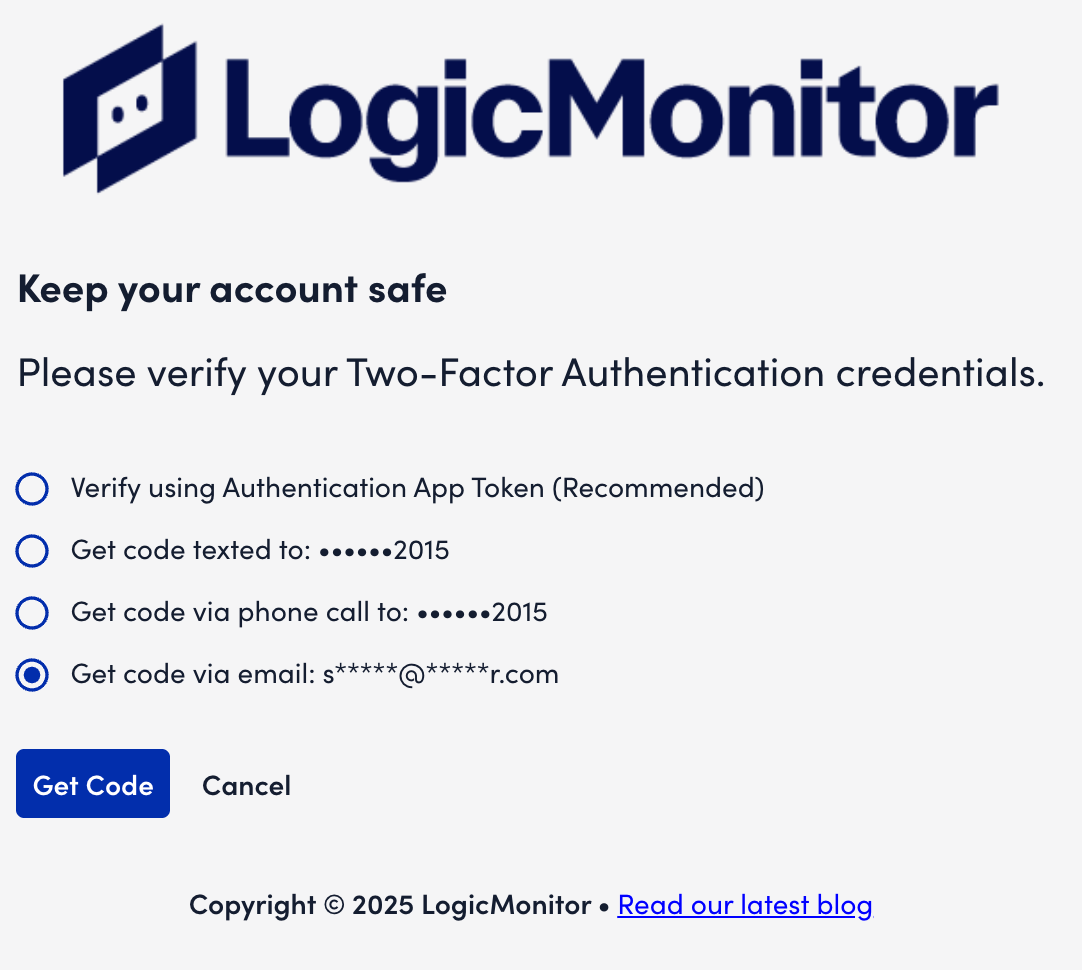Select the phone call radio button
This screenshot has width=1082, height=970.
pyautogui.click(x=32, y=613)
